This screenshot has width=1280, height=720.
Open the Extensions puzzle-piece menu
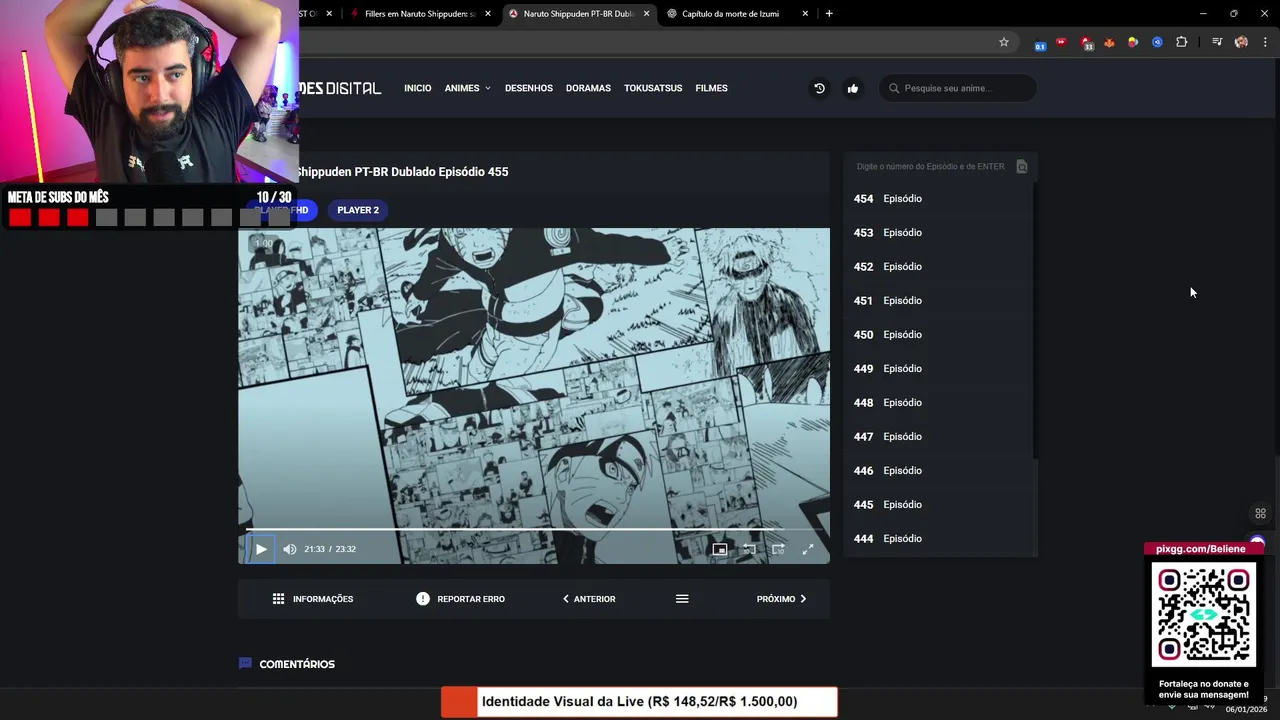[1181, 42]
